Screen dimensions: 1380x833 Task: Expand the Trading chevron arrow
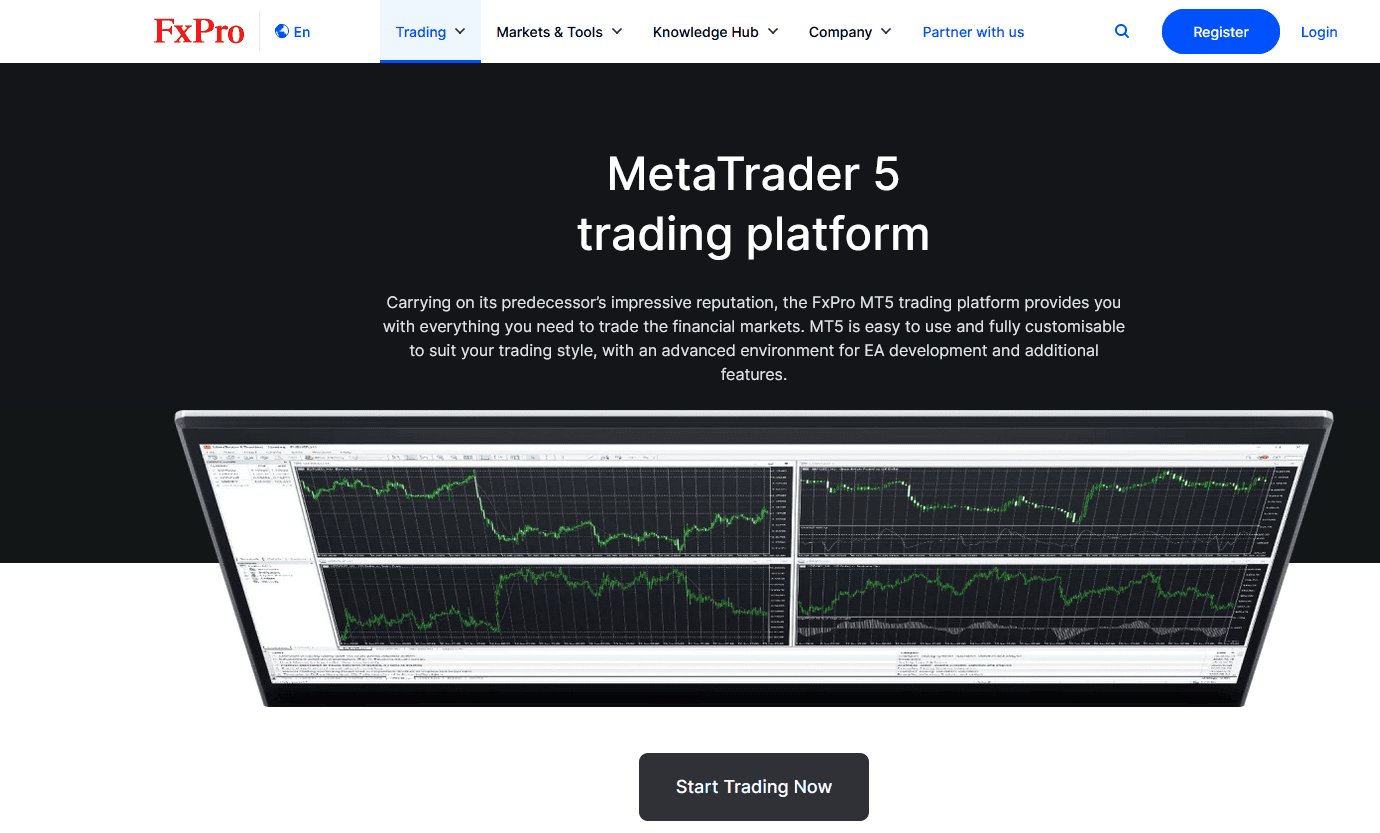[x=460, y=32]
